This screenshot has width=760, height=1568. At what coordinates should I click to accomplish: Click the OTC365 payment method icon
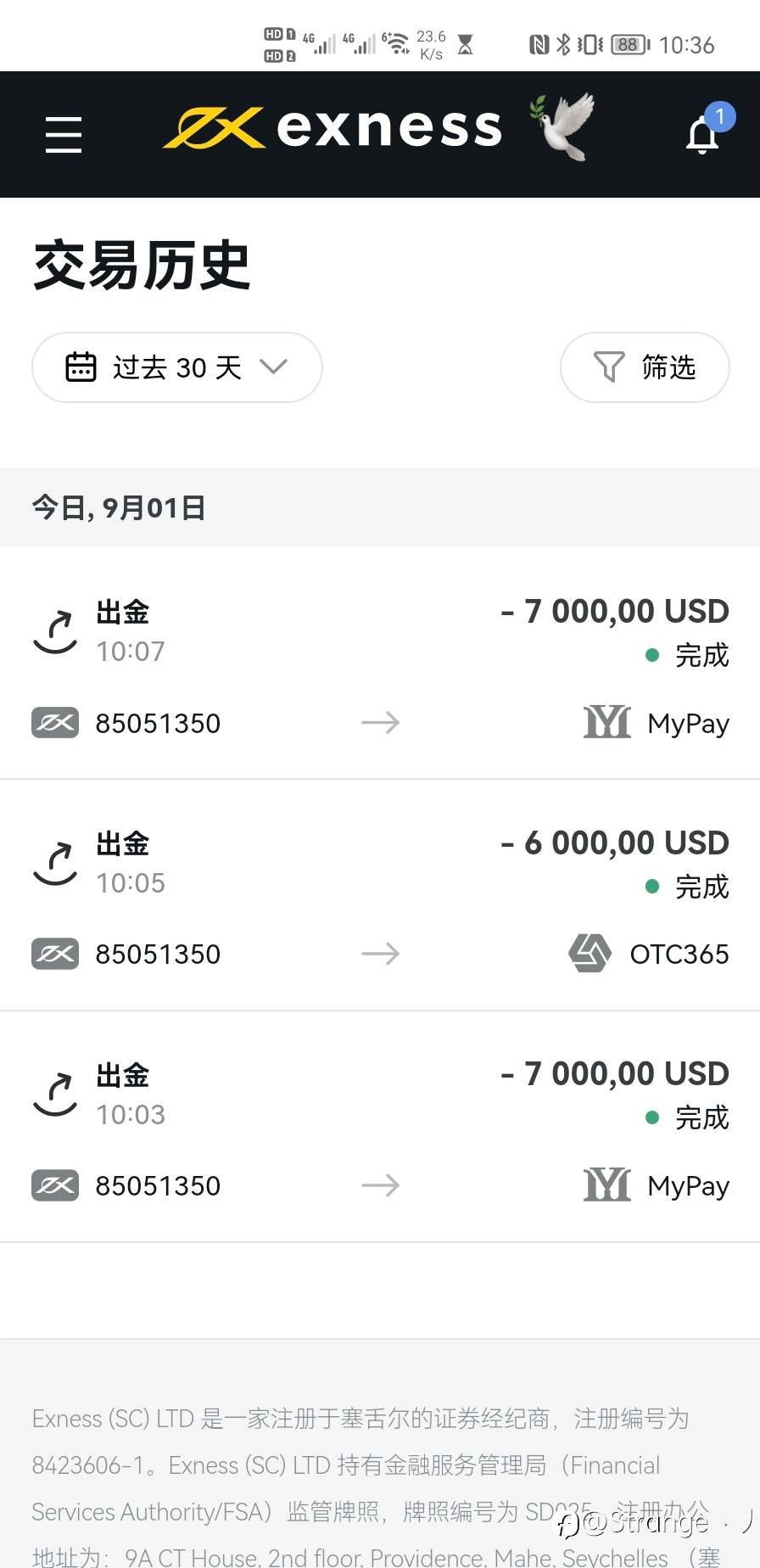point(590,953)
